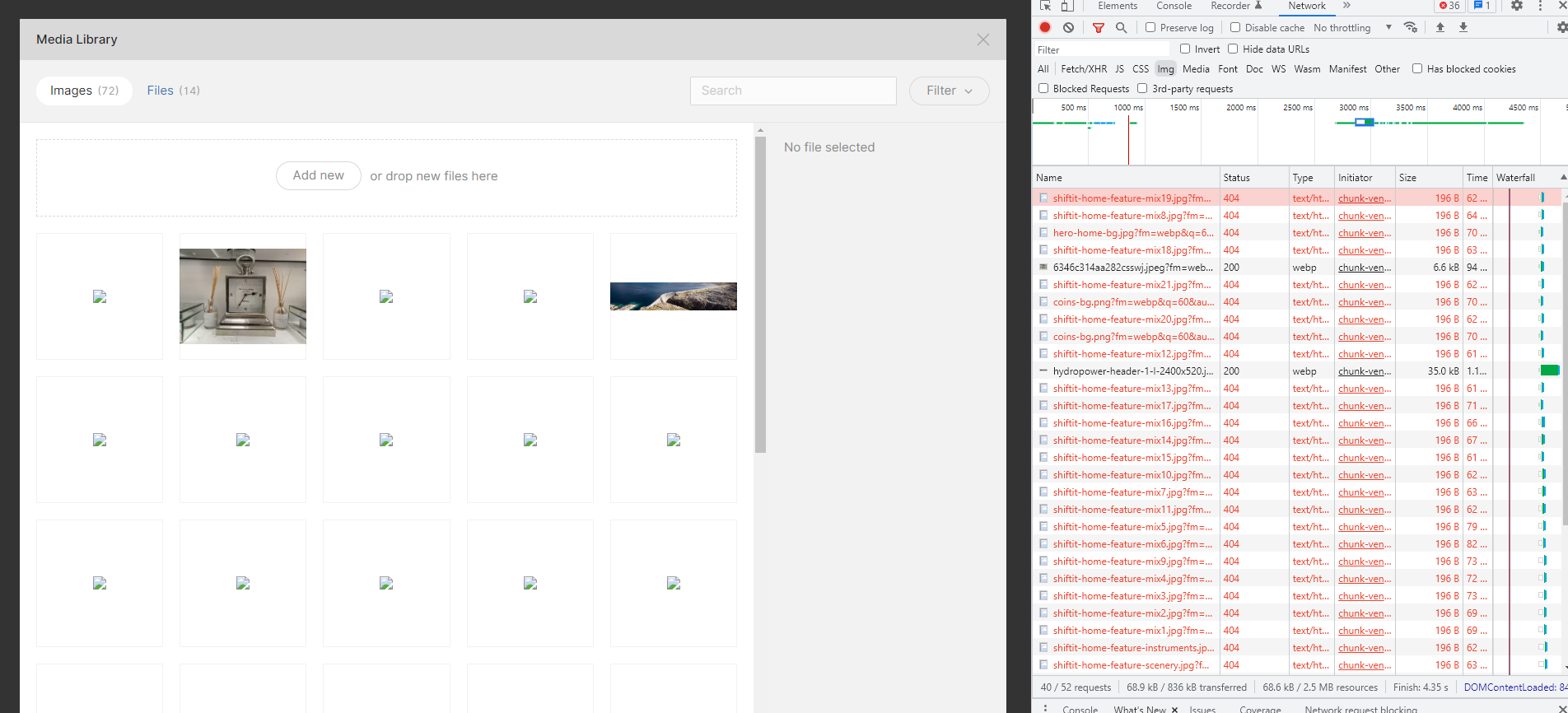Image resolution: width=1568 pixels, height=713 pixels.
Task: Select the clock photo thumbnail
Action: (243, 296)
